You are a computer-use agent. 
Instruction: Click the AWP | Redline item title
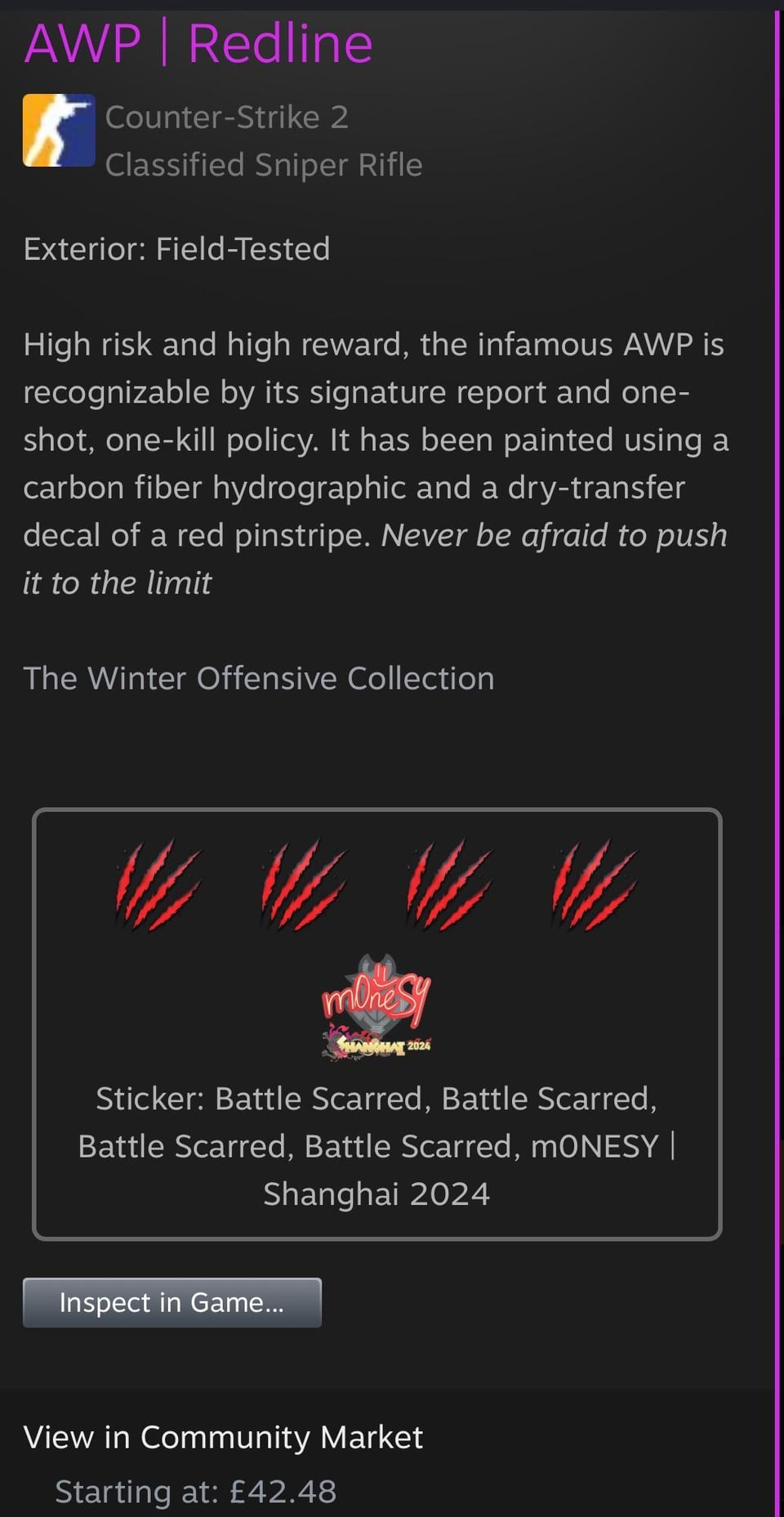pos(198,43)
